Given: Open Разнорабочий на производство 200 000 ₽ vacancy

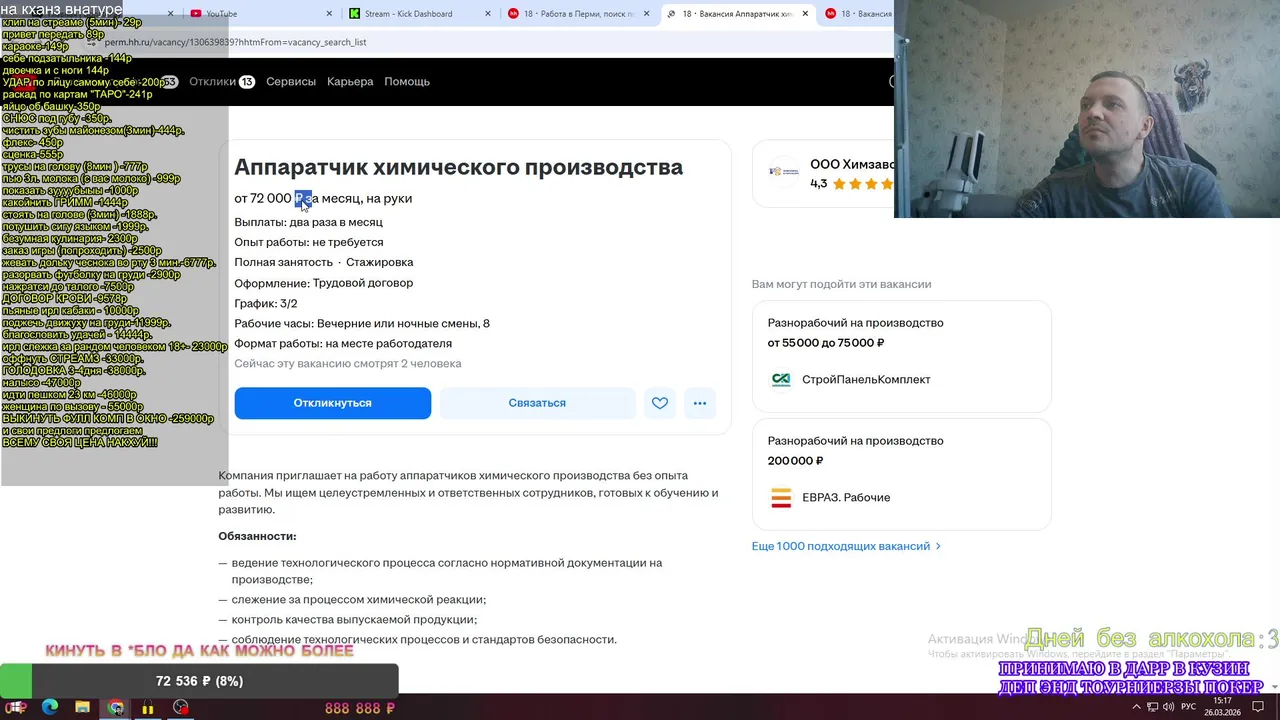Looking at the screenshot, I should tap(901, 473).
